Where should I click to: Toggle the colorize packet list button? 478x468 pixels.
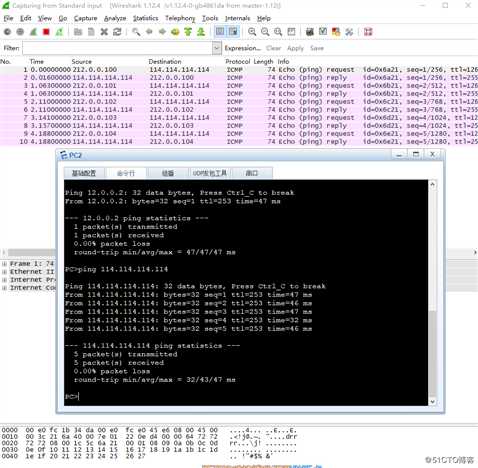(x=220, y=32)
